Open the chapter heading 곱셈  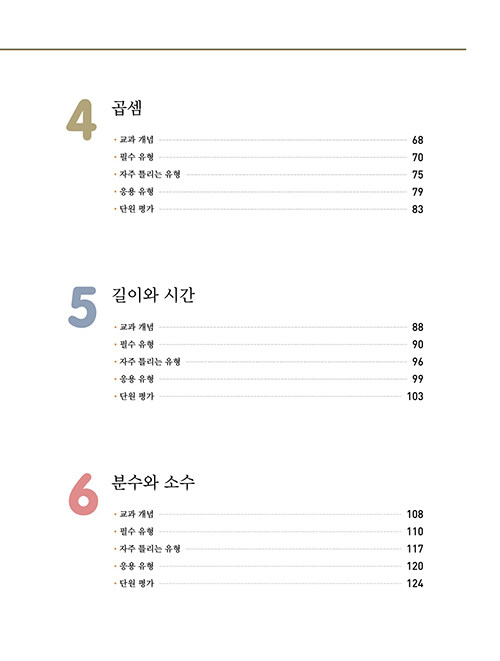(127, 108)
